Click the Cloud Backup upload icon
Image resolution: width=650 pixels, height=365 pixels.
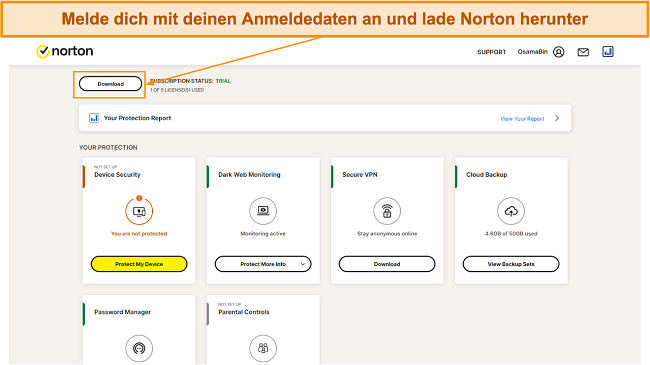click(x=511, y=211)
